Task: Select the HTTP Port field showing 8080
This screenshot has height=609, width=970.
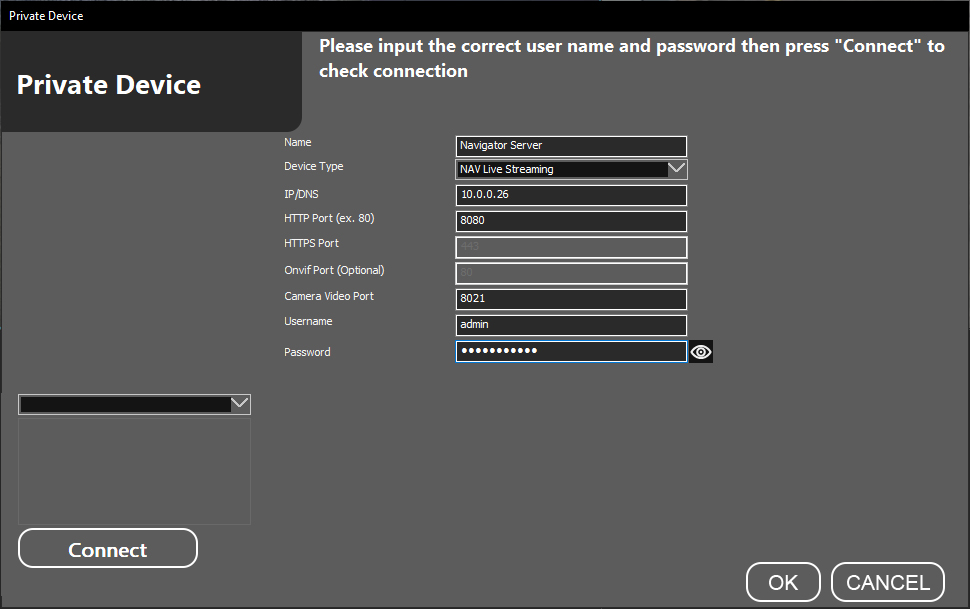Action: (571, 221)
